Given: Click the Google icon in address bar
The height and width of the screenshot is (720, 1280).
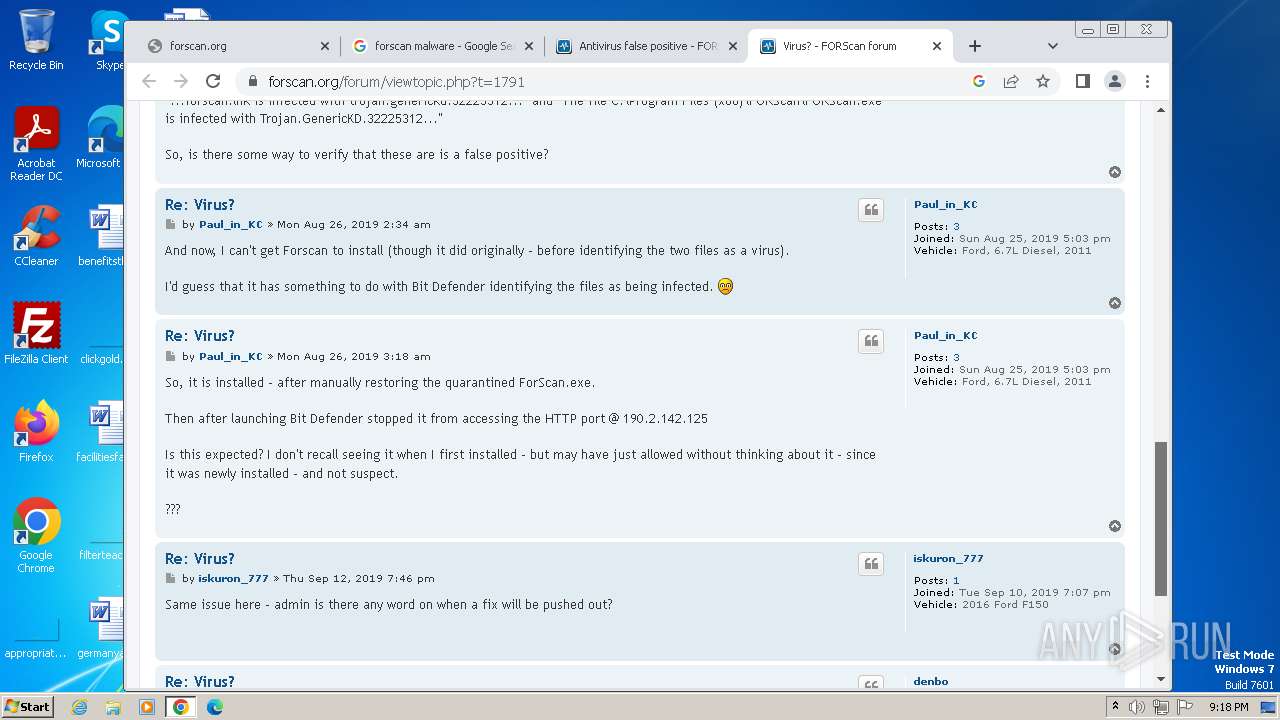Looking at the screenshot, I should pos(979,81).
